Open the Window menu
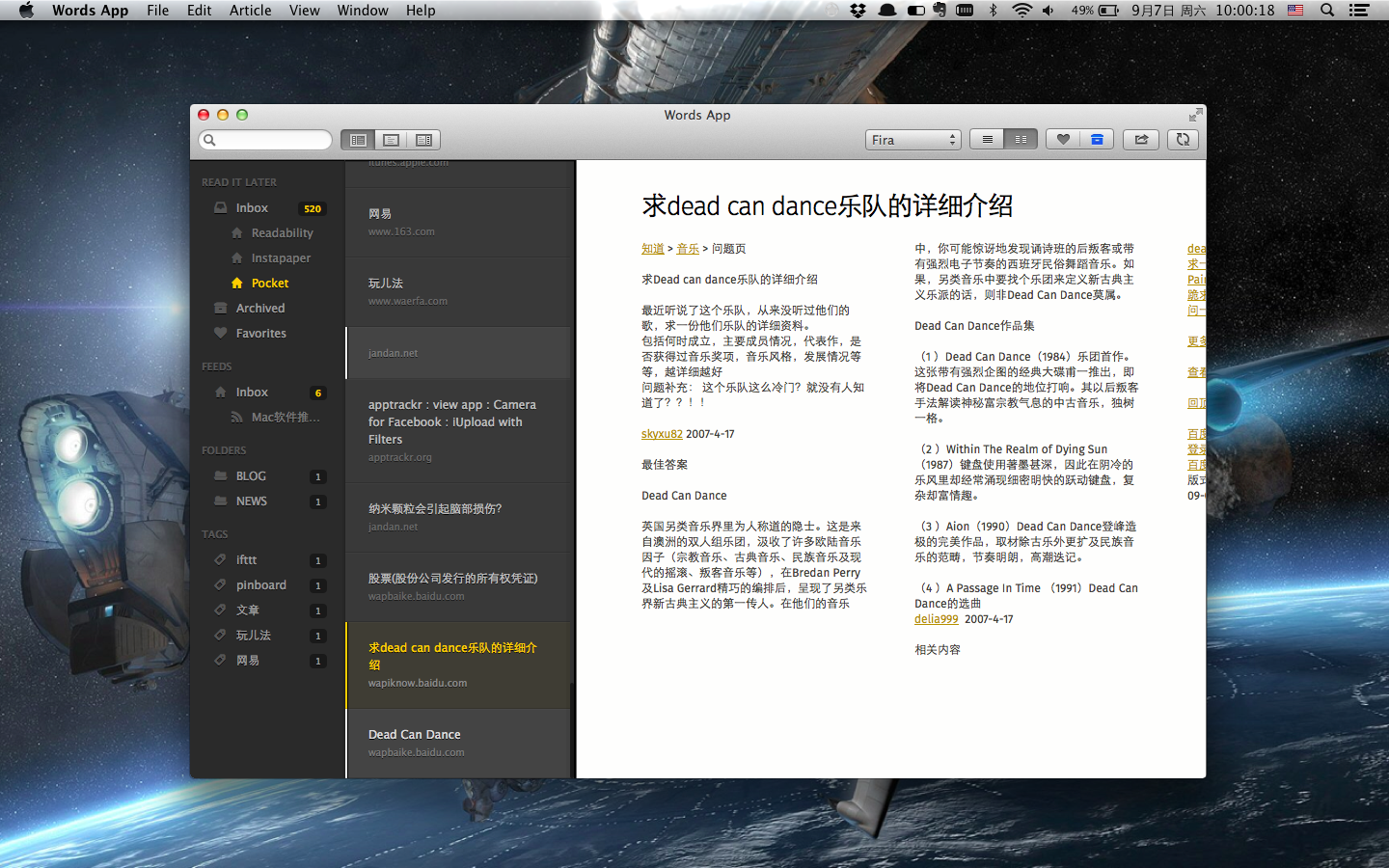Viewport: 1389px width, 868px height. click(x=363, y=11)
